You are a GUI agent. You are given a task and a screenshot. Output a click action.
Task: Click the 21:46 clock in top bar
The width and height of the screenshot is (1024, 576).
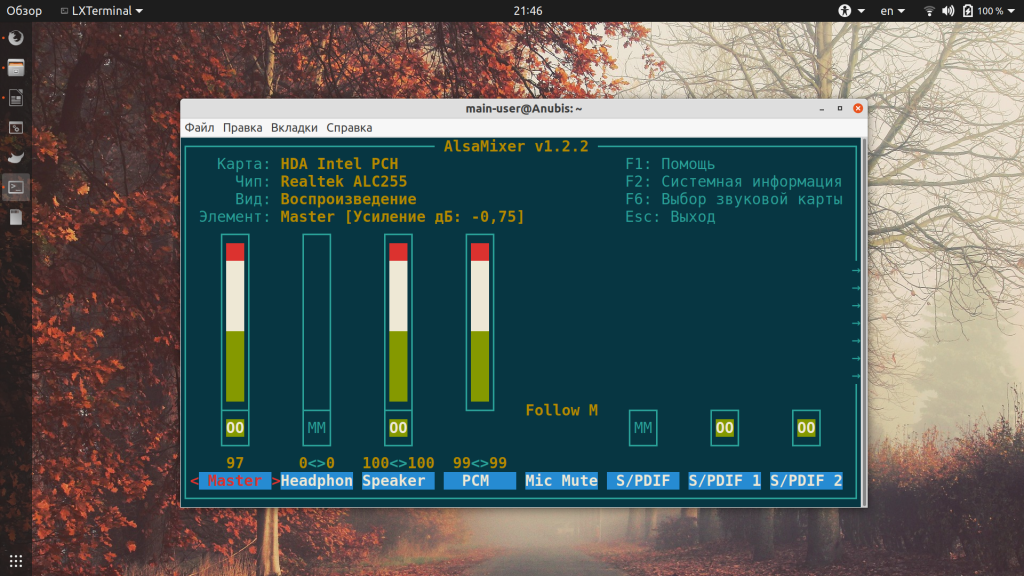pyautogui.click(x=528, y=10)
